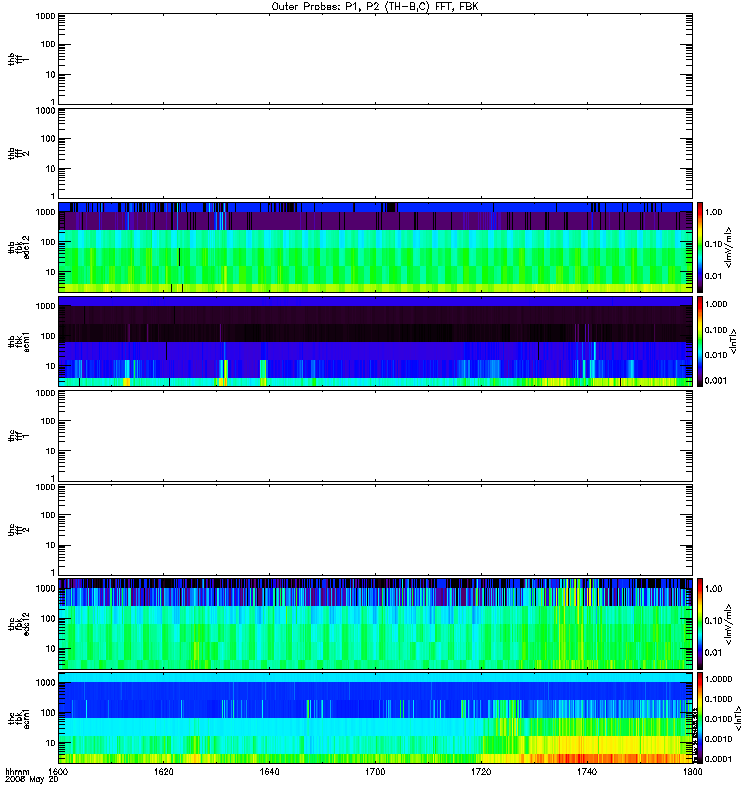Click the empty thc fff 1 panel

[x=375, y=435]
